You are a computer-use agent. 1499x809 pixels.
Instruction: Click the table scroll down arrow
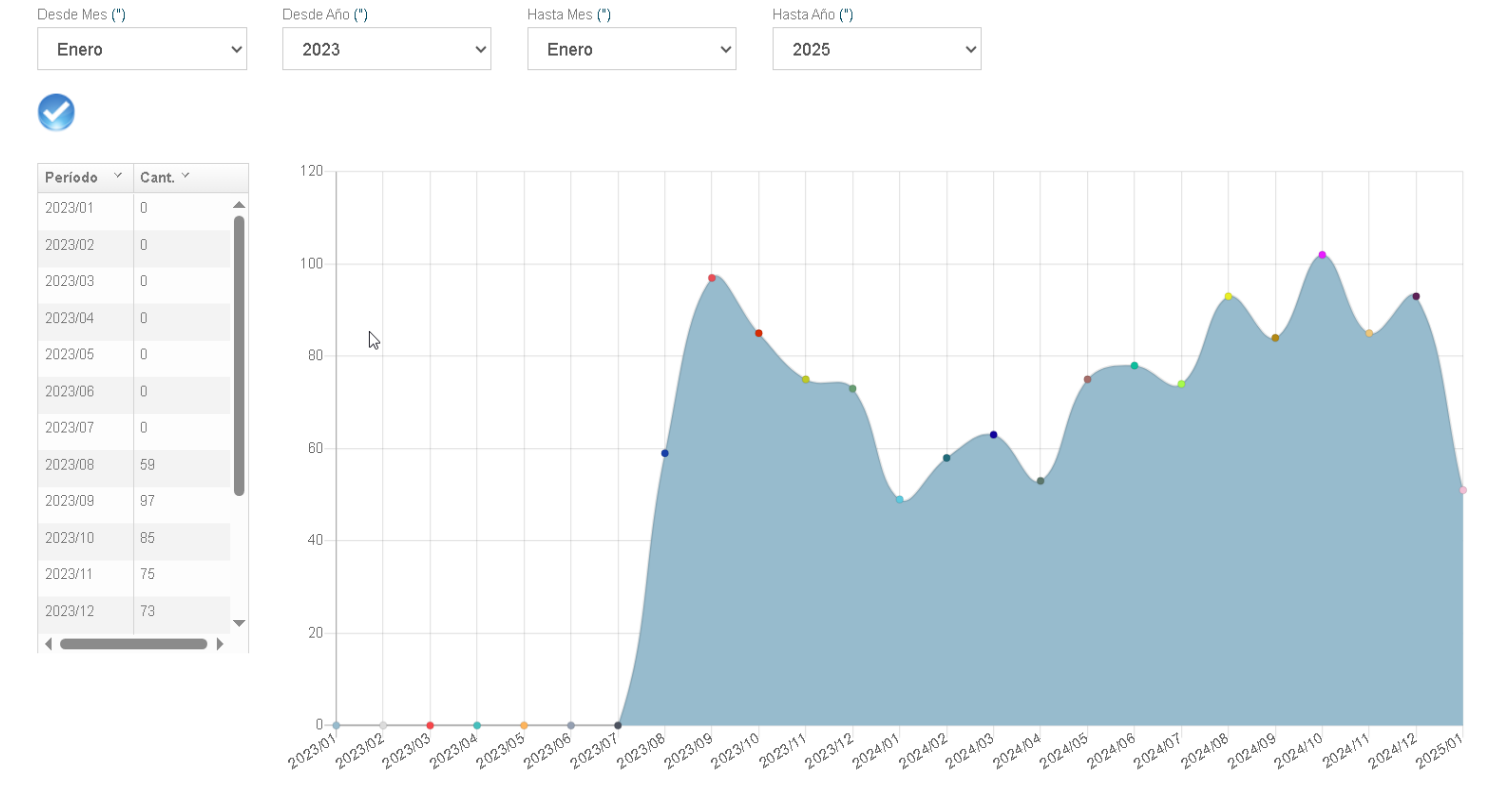tap(239, 622)
